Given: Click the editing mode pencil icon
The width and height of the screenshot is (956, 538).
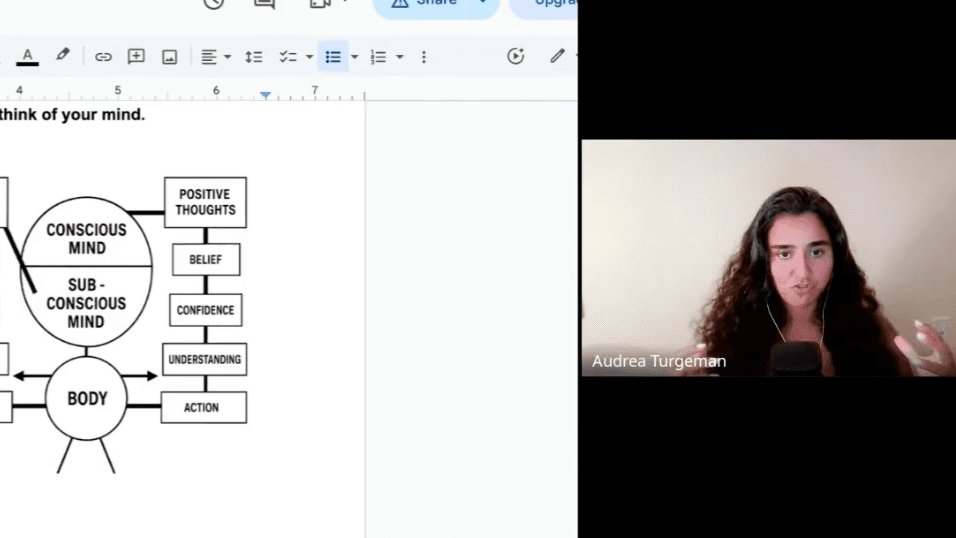Looking at the screenshot, I should (x=557, y=56).
